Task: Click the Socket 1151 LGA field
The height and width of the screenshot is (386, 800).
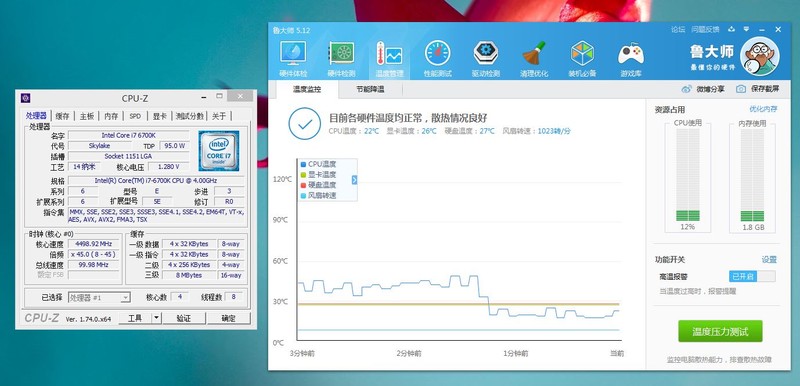Action: coord(129,156)
